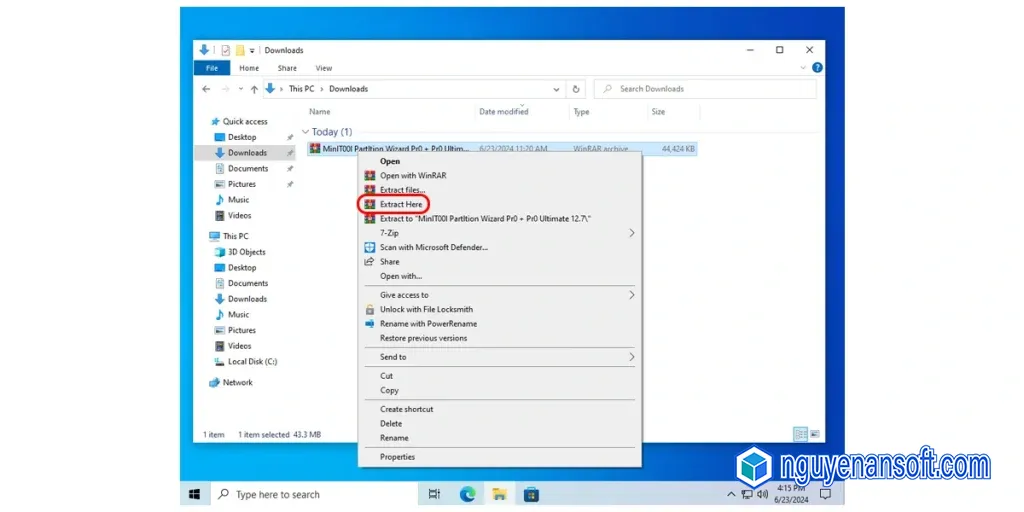Open Microsoft Store taskbar icon
The height and width of the screenshot is (512, 1024).
point(532,494)
